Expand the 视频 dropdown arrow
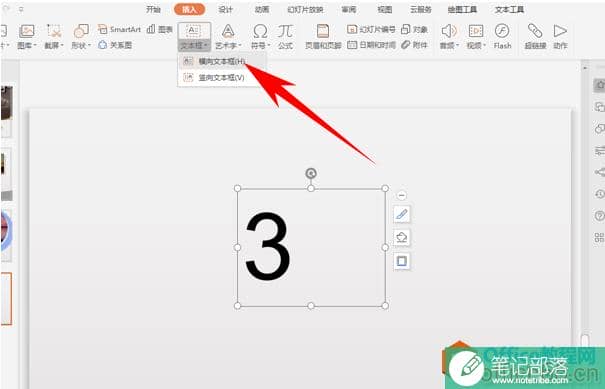Screen dimensions: 605x389 [484, 46]
